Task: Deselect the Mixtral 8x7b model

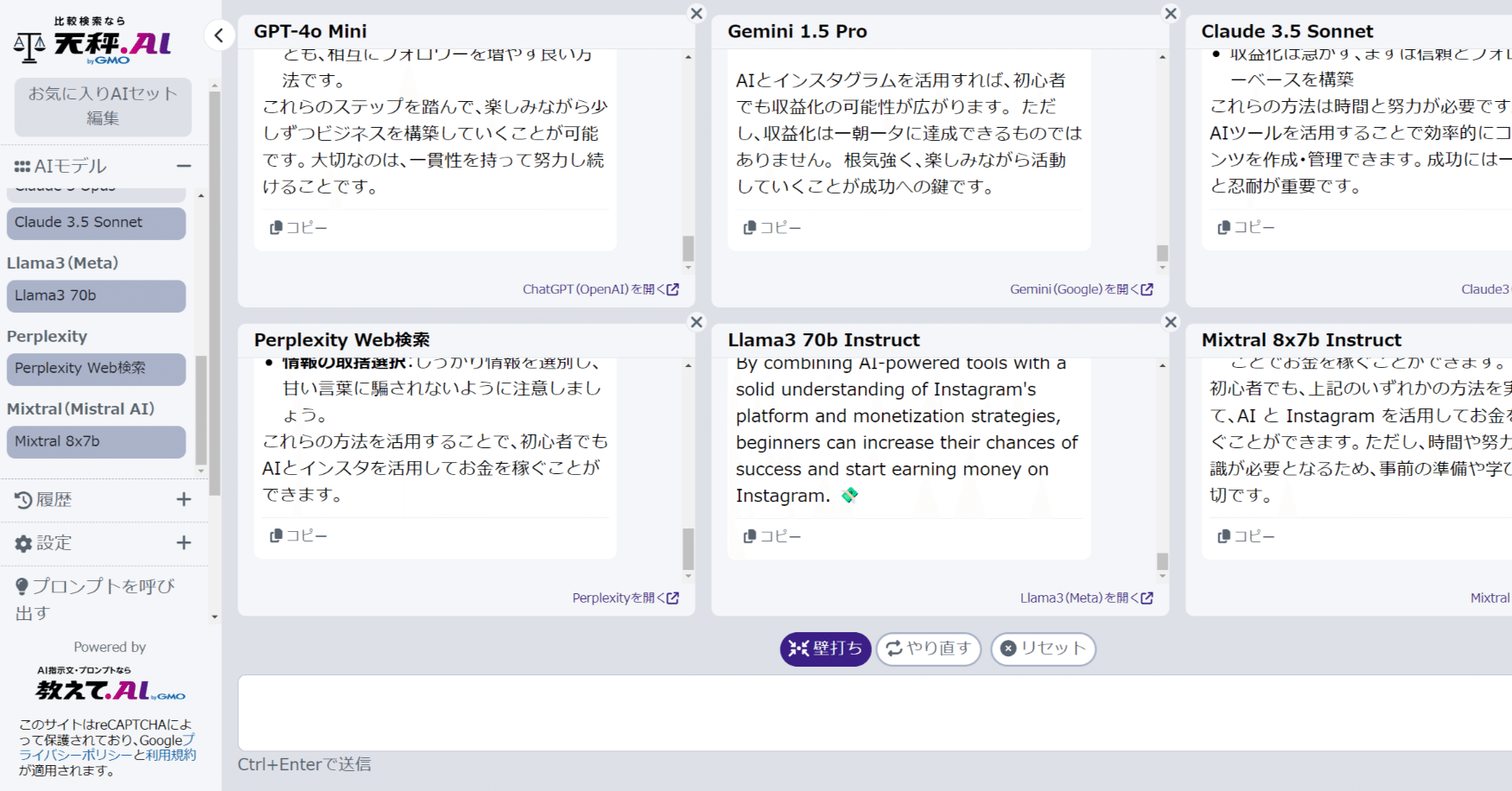Action: [x=95, y=441]
